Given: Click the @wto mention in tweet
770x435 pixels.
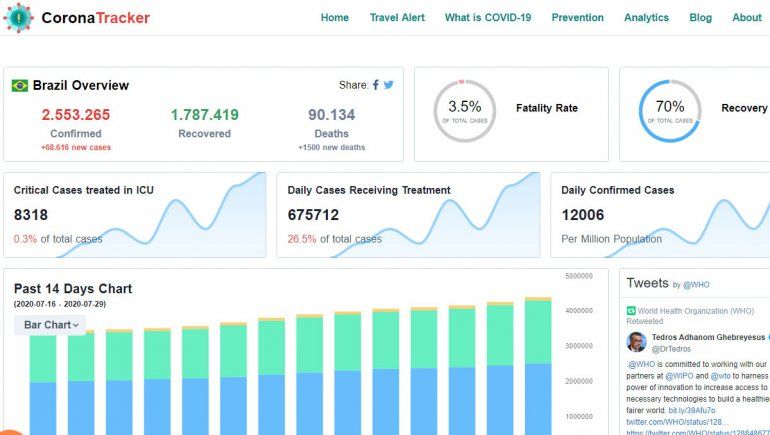Looking at the screenshot, I should 720,376.
